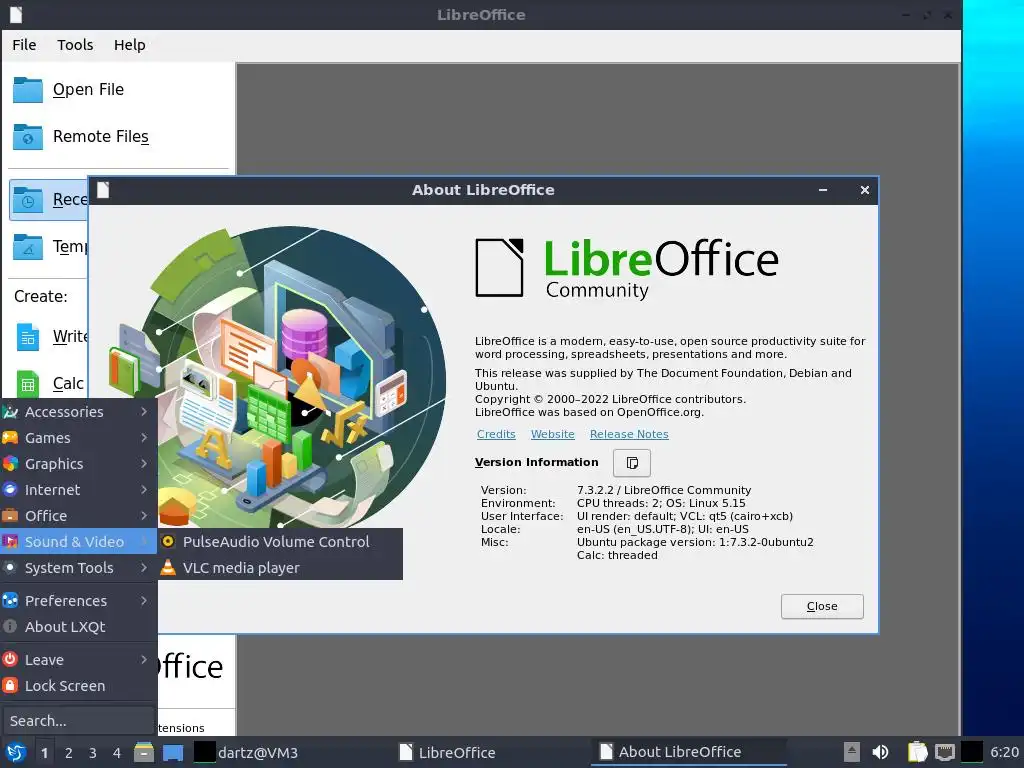Launch PulseAudio Volume Control
Viewport: 1024px width, 768px height.
pyautogui.click(x=280, y=541)
